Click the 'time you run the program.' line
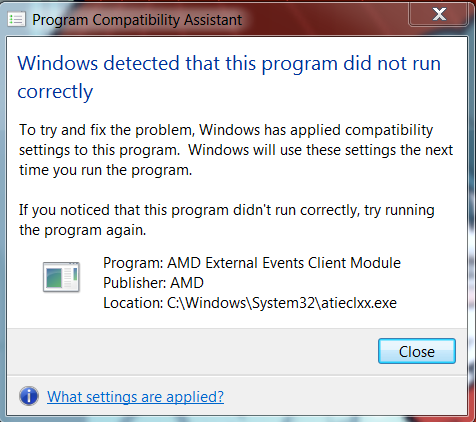 [x=106, y=170]
